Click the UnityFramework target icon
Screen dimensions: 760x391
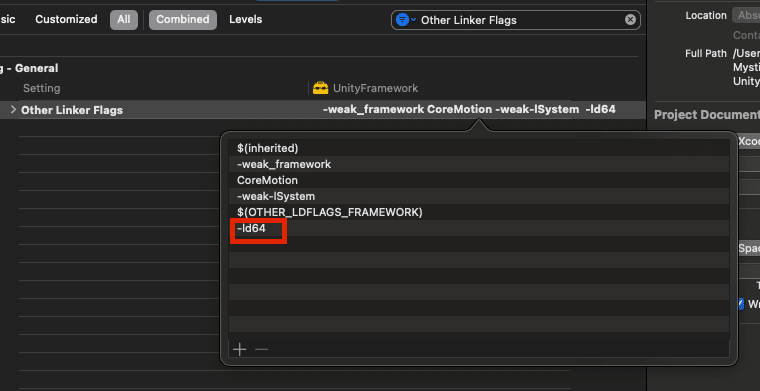320,88
